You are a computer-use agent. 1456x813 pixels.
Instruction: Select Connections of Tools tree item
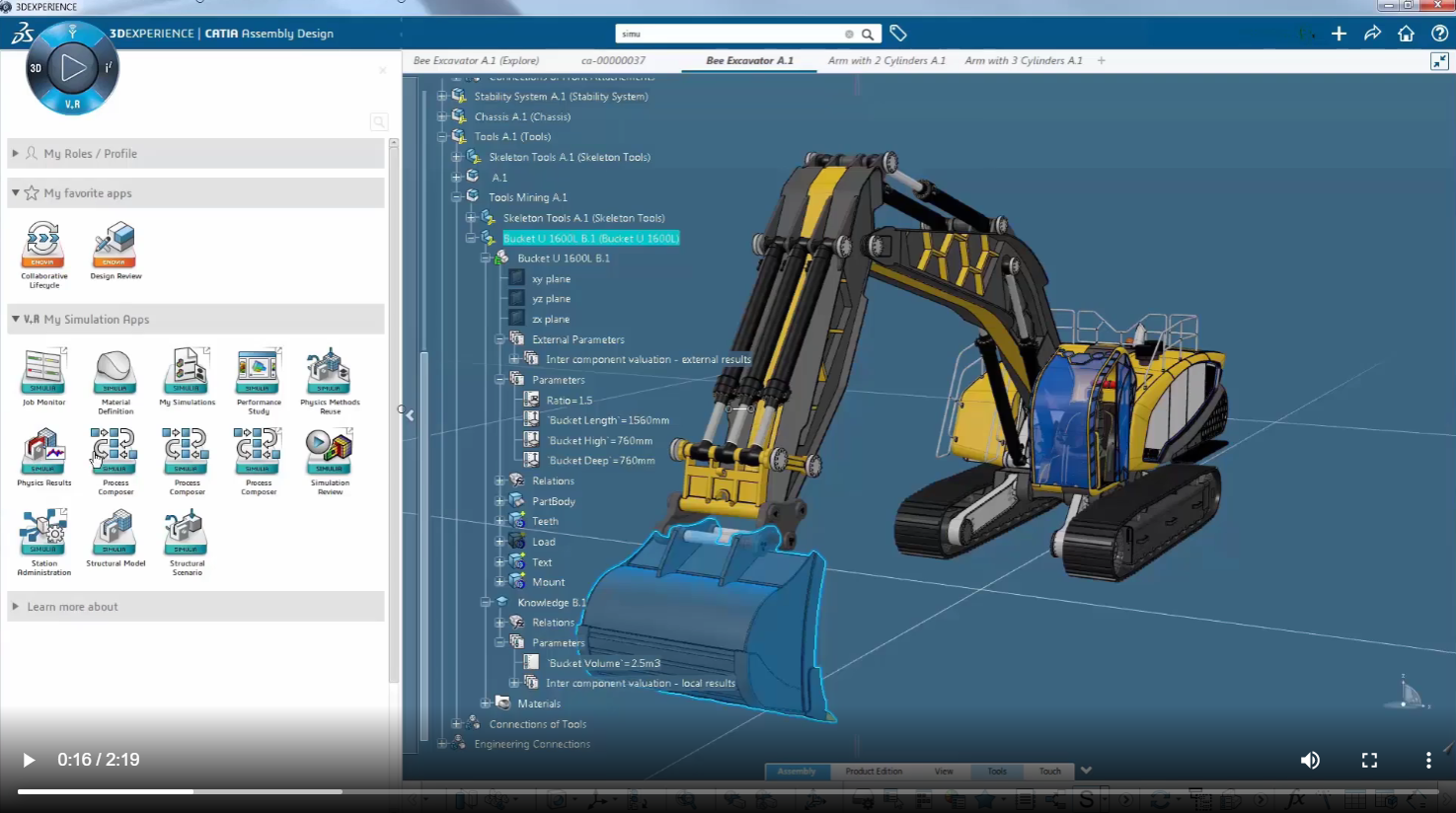(538, 724)
